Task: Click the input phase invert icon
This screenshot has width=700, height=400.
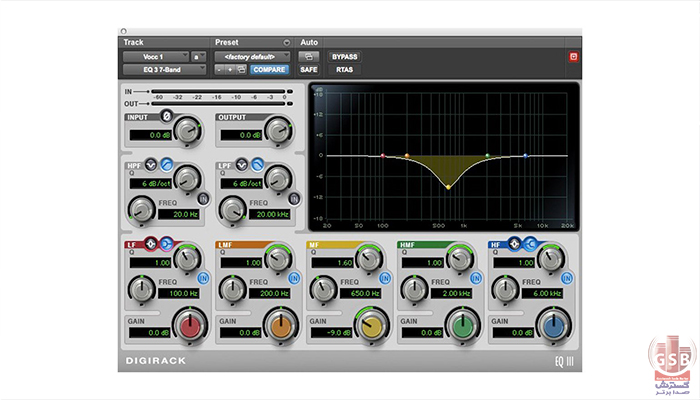Action: click(167, 116)
